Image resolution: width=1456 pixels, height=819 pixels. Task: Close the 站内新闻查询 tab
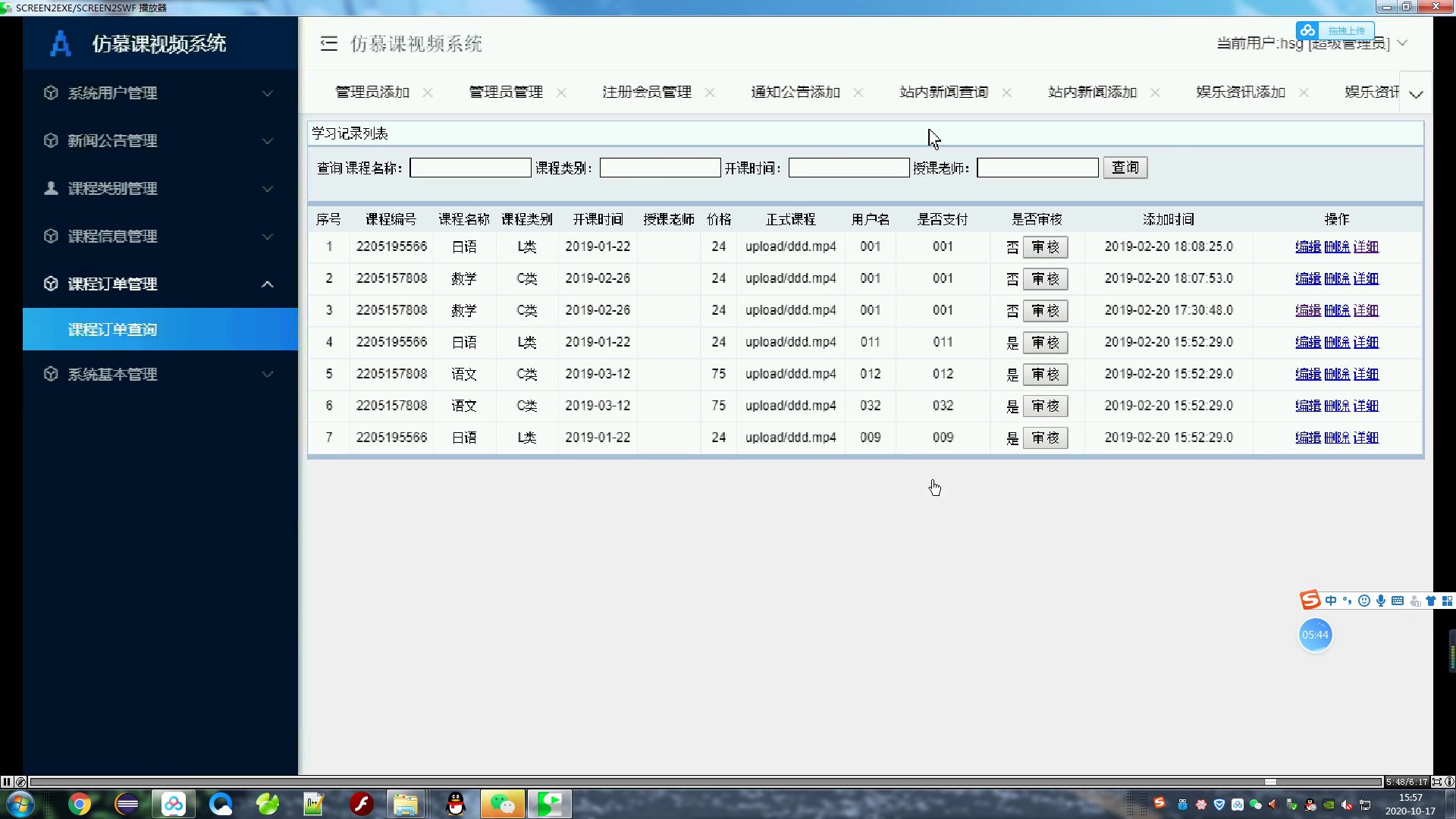pyautogui.click(x=1007, y=93)
